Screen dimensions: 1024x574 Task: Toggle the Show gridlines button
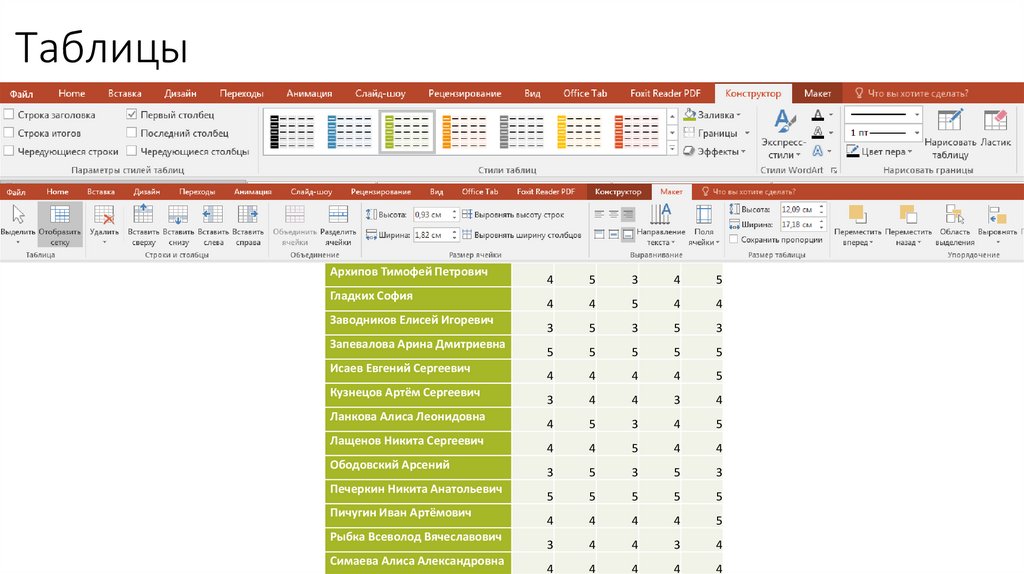[x=59, y=224]
